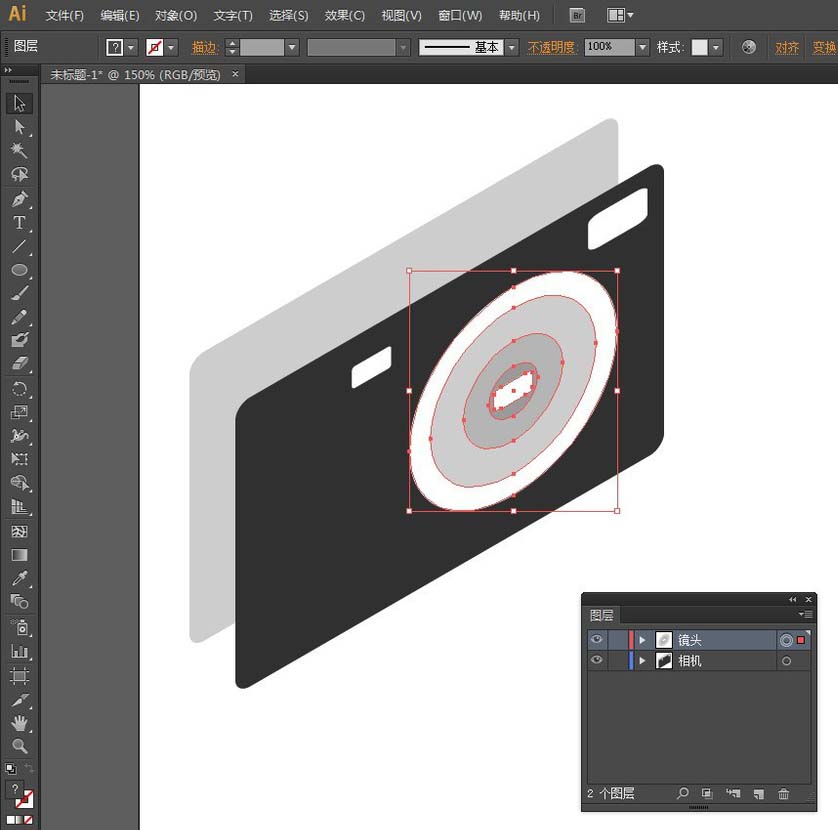Open the 效果(C) menu
Viewport: 838px width, 830px height.
tap(344, 16)
